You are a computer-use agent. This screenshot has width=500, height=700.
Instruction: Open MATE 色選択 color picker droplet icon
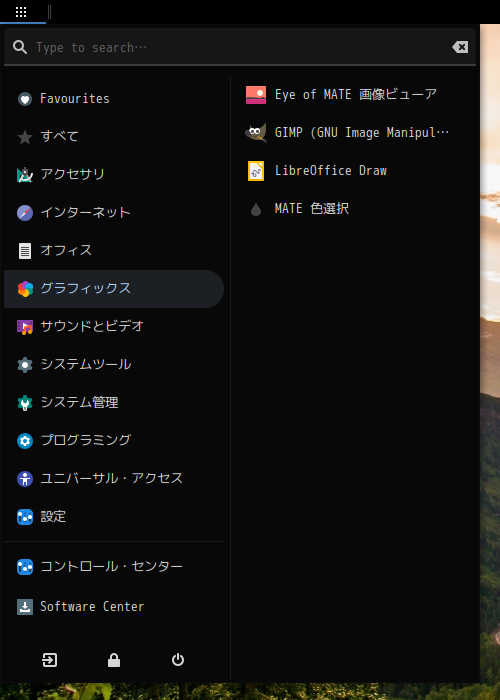coord(256,209)
